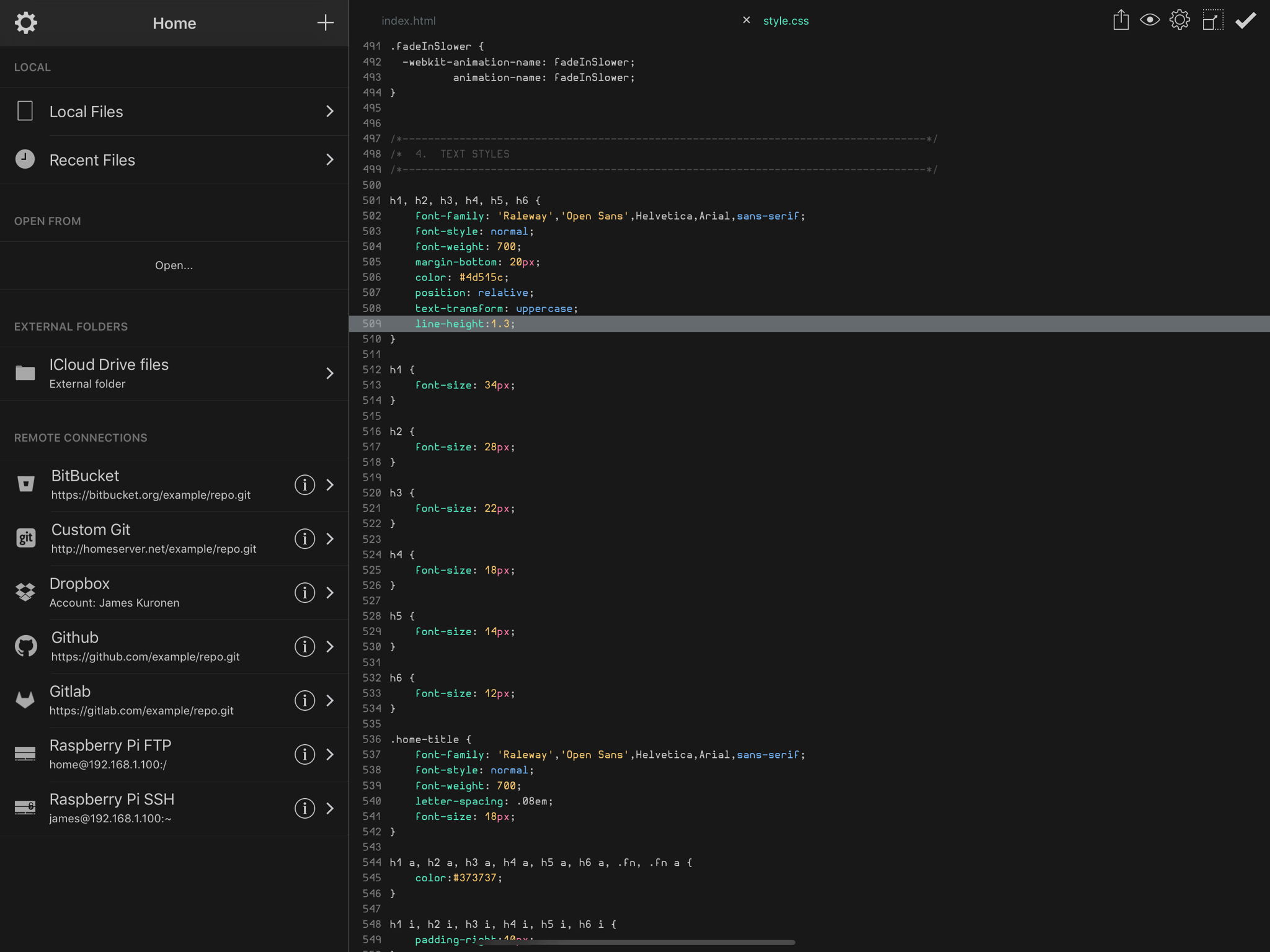Switch to the style.css tab

pyautogui.click(x=785, y=20)
